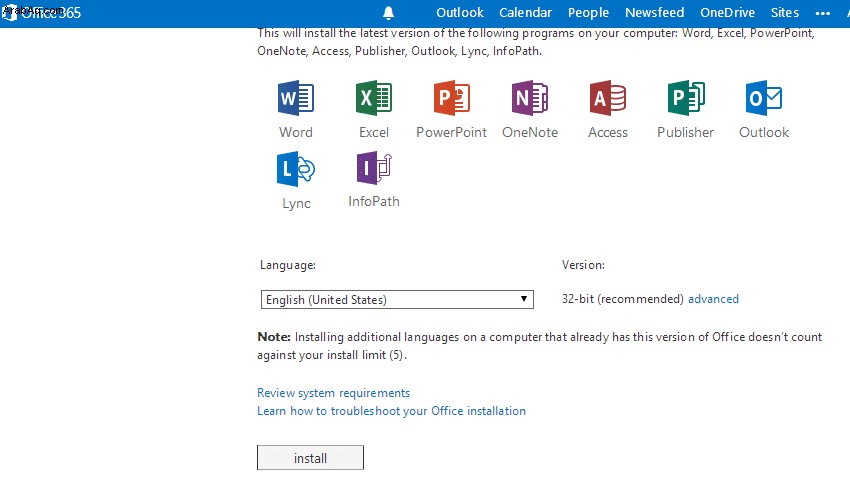850x504 pixels.
Task: Click the 'OneNote' label text
Action: click(x=530, y=132)
